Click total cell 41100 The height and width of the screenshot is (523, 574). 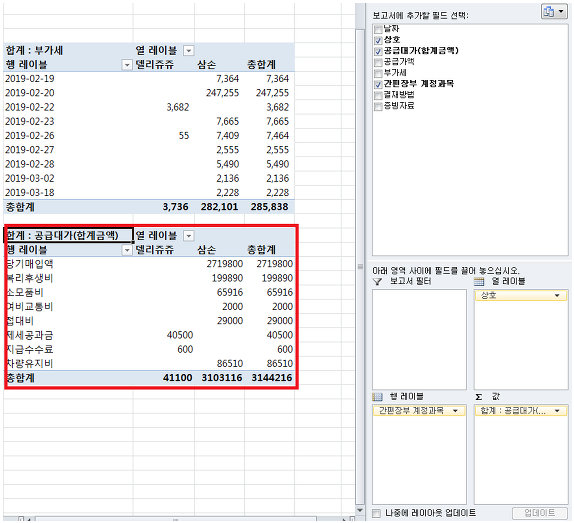click(x=178, y=378)
